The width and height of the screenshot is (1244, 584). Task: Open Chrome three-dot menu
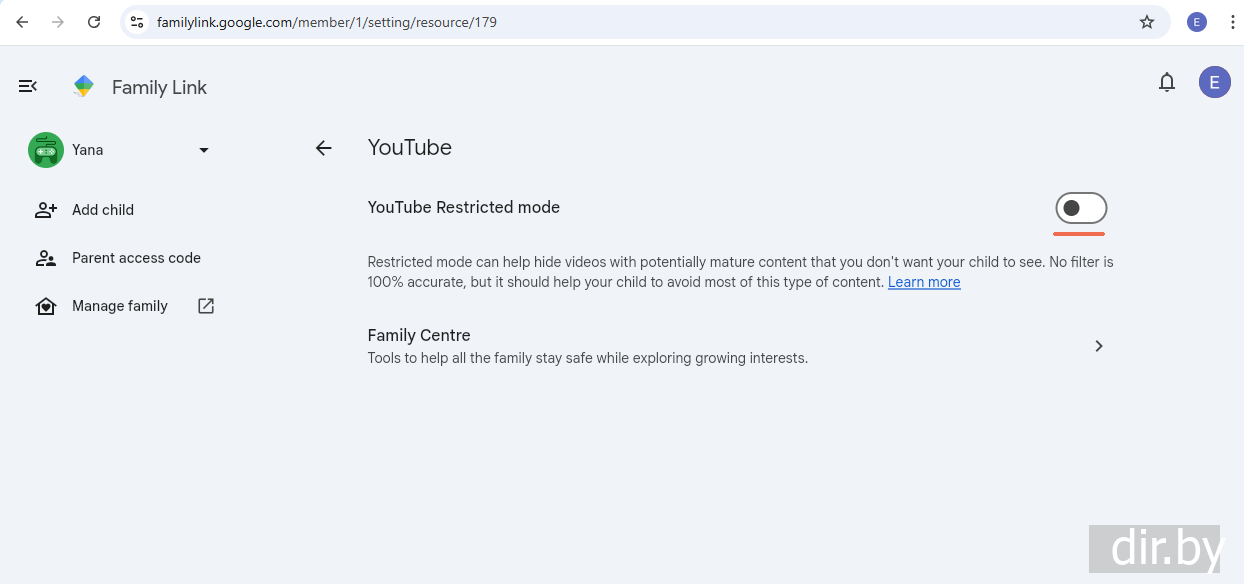tap(1232, 22)
